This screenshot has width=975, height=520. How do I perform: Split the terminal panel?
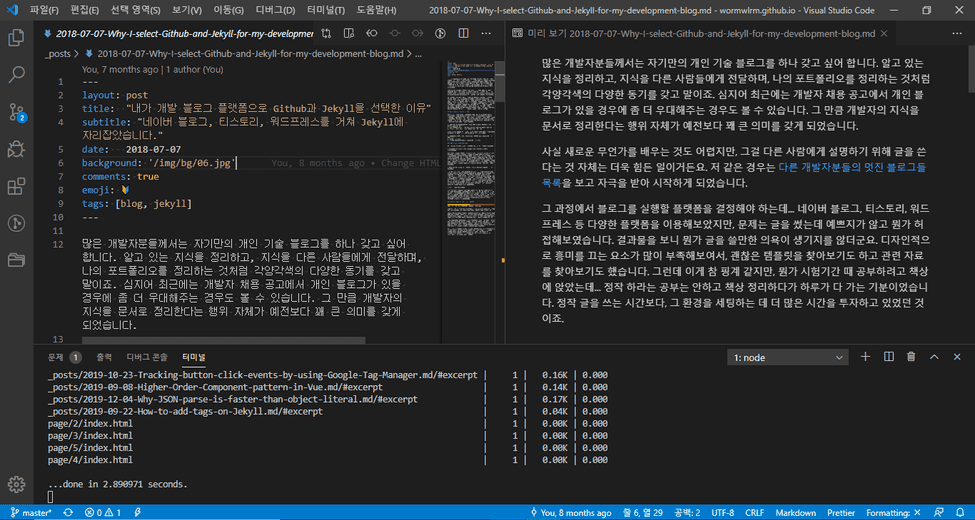pos(887,357)
